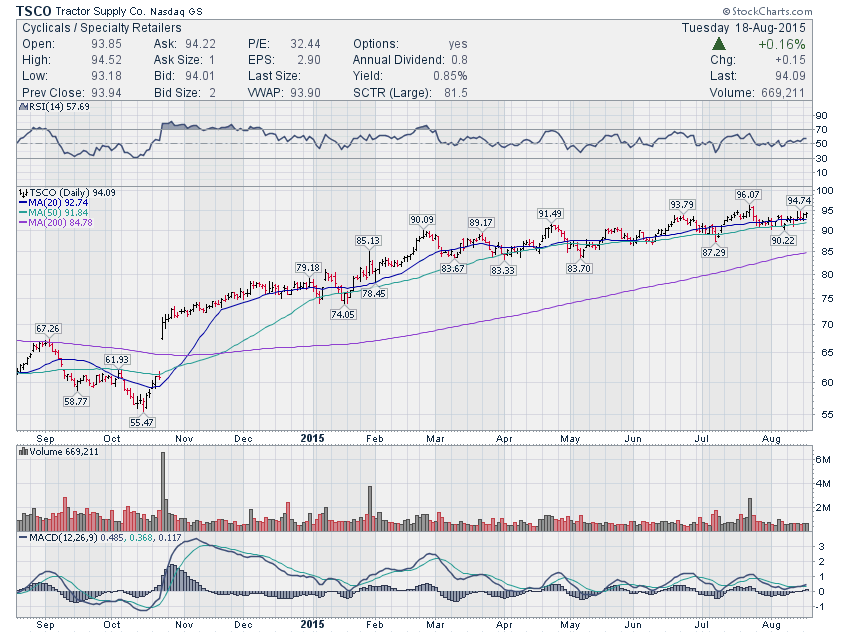The image size is (850, 633).
Task: Click the 83.33 price annotation
Action: coord(503,270)
